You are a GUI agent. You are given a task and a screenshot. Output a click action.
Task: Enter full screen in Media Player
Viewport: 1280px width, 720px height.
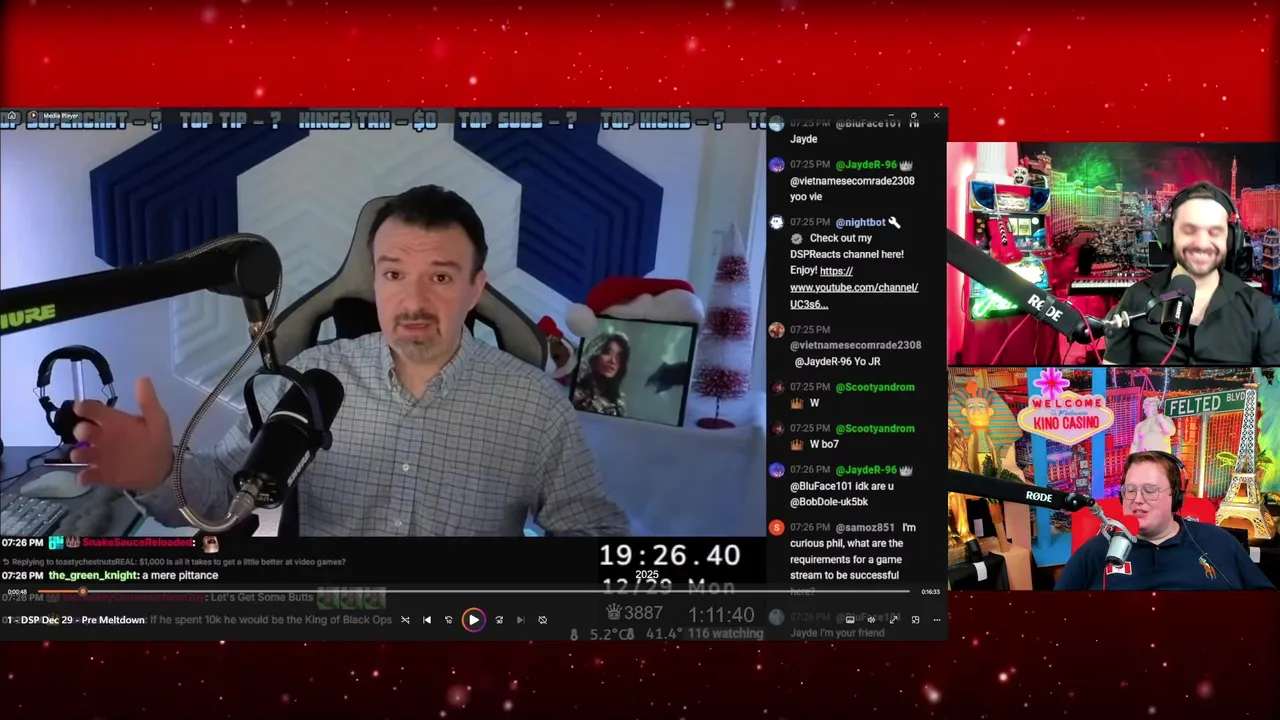tap(893, 620)
